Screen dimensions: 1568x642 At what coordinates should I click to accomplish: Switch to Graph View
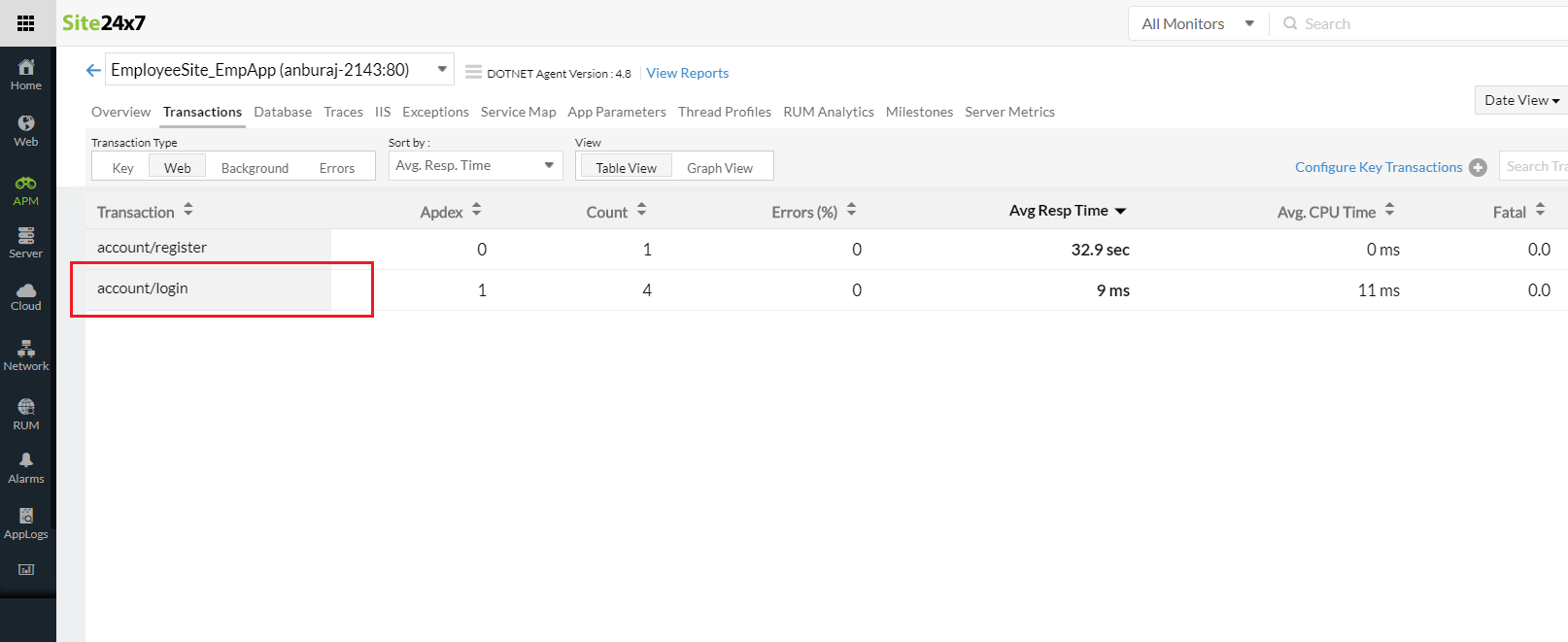(719, 168)
